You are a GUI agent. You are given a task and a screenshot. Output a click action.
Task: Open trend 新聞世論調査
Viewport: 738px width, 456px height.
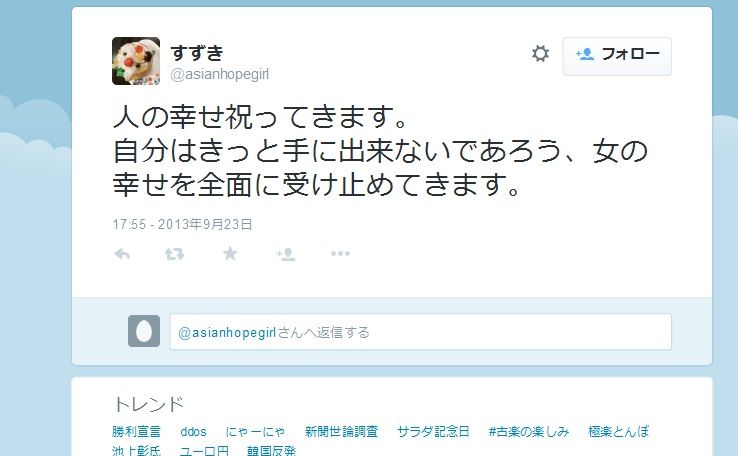[341, 432]
